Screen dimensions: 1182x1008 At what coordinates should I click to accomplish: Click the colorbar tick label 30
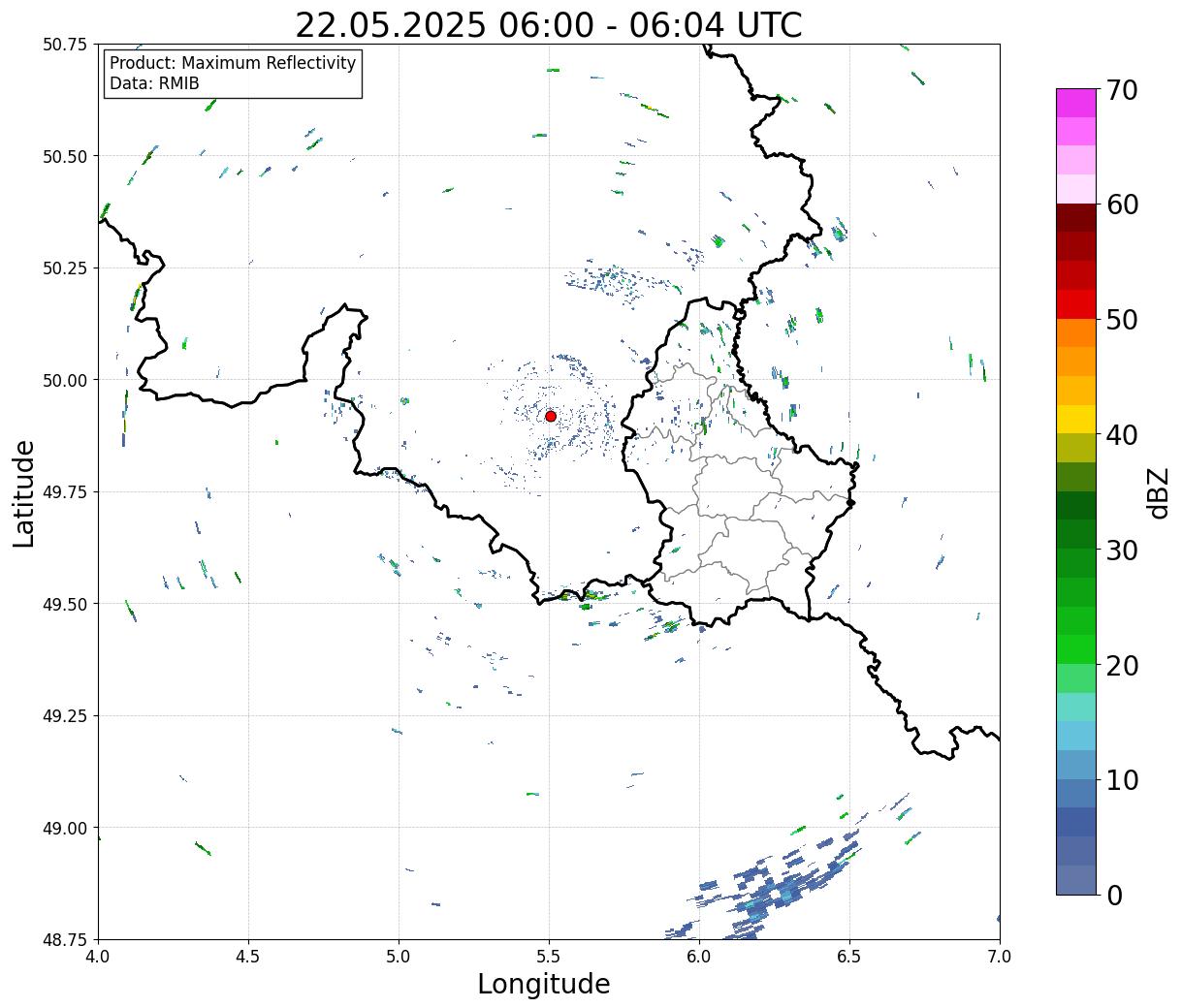point(1121,550)
